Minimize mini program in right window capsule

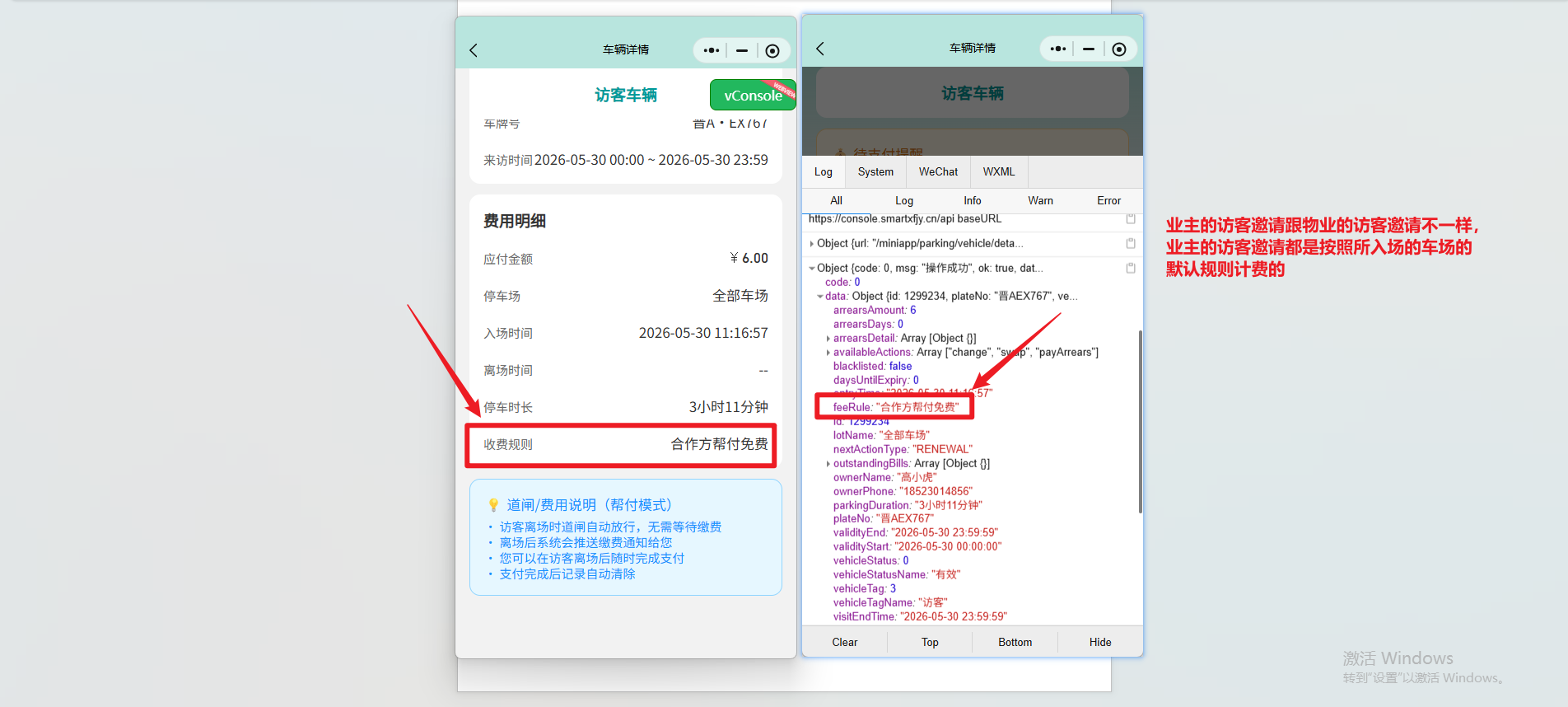(x=1089, y=49)
